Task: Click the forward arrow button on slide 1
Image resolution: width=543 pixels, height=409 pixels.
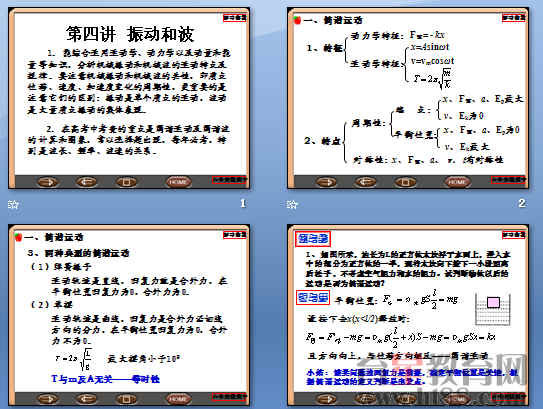Action: coord(48,181)
